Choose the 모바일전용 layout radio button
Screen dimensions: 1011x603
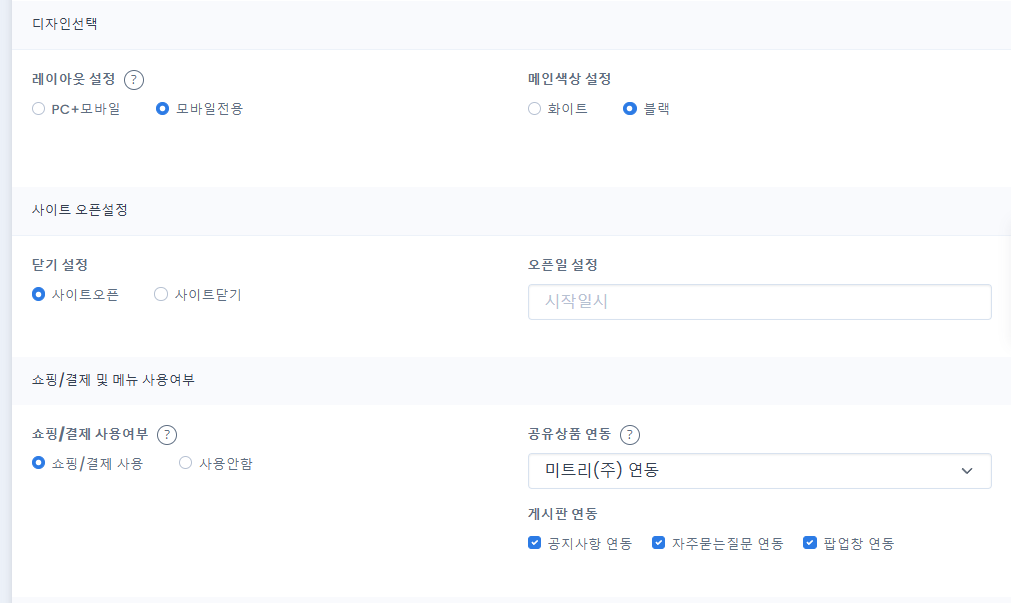click(163, 109)
